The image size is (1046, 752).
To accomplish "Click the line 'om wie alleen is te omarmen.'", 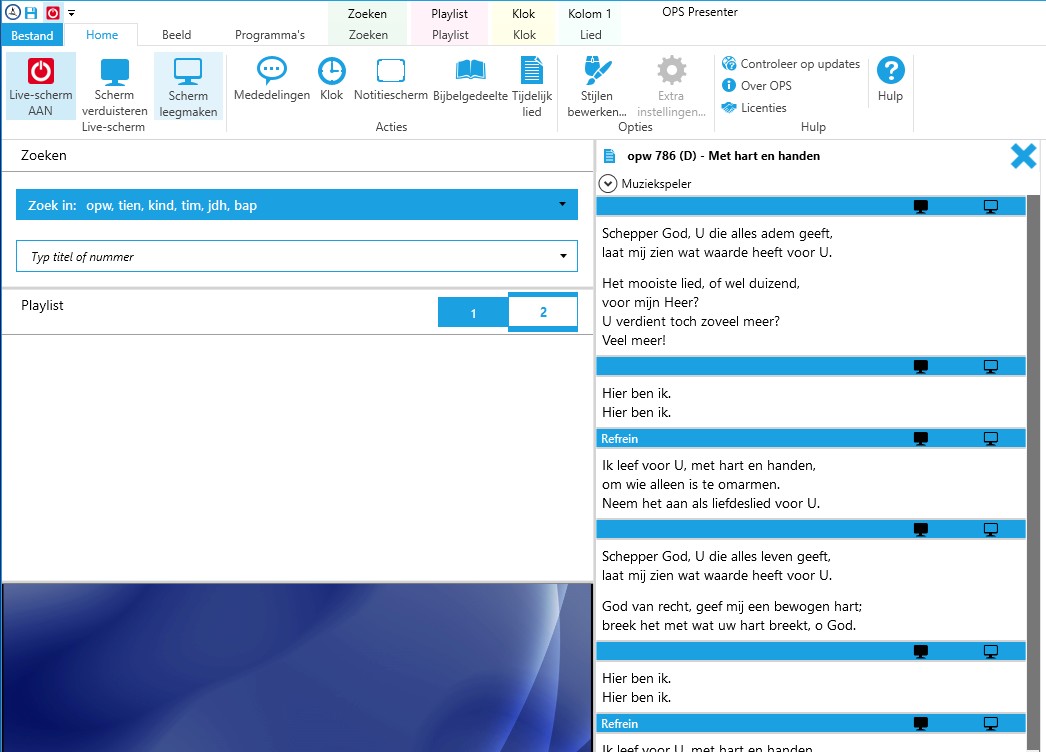I will pyautogui.click(x=690, y=484).
